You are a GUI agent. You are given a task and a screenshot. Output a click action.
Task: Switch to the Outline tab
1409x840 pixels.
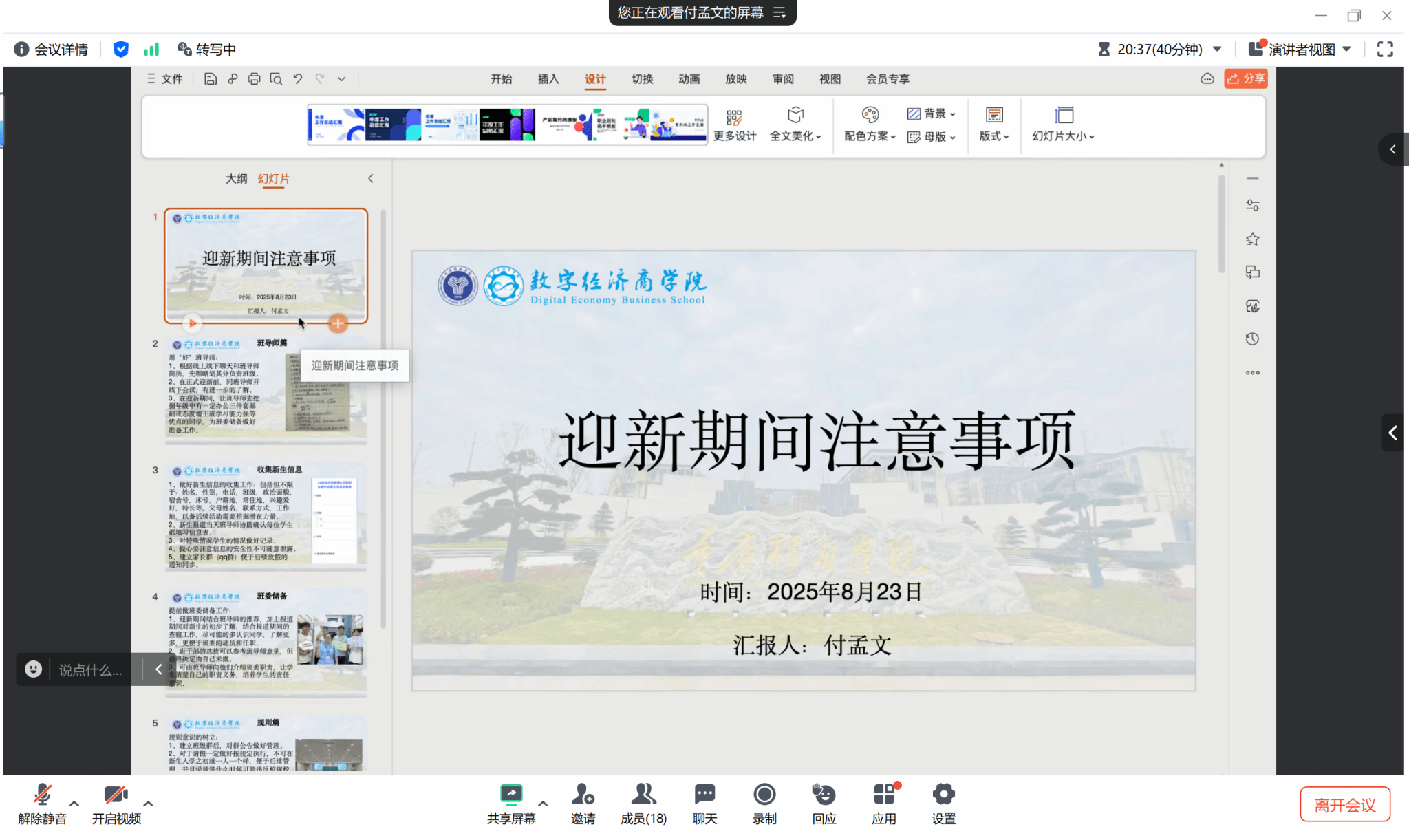point(236,179)
